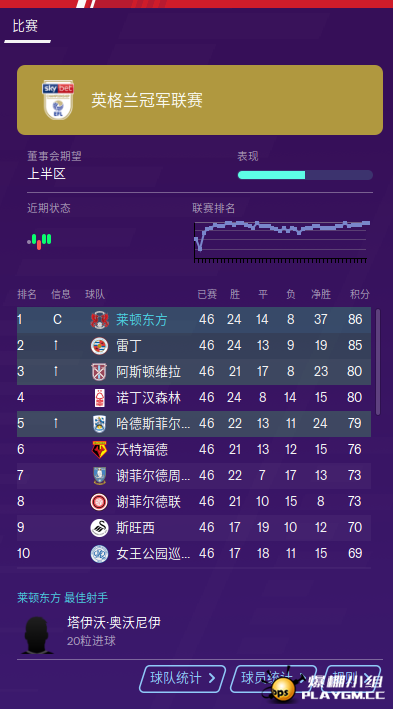Click the league table vertical scrollbar
Screen dimensions: 393x709
[x=378, y=362]
